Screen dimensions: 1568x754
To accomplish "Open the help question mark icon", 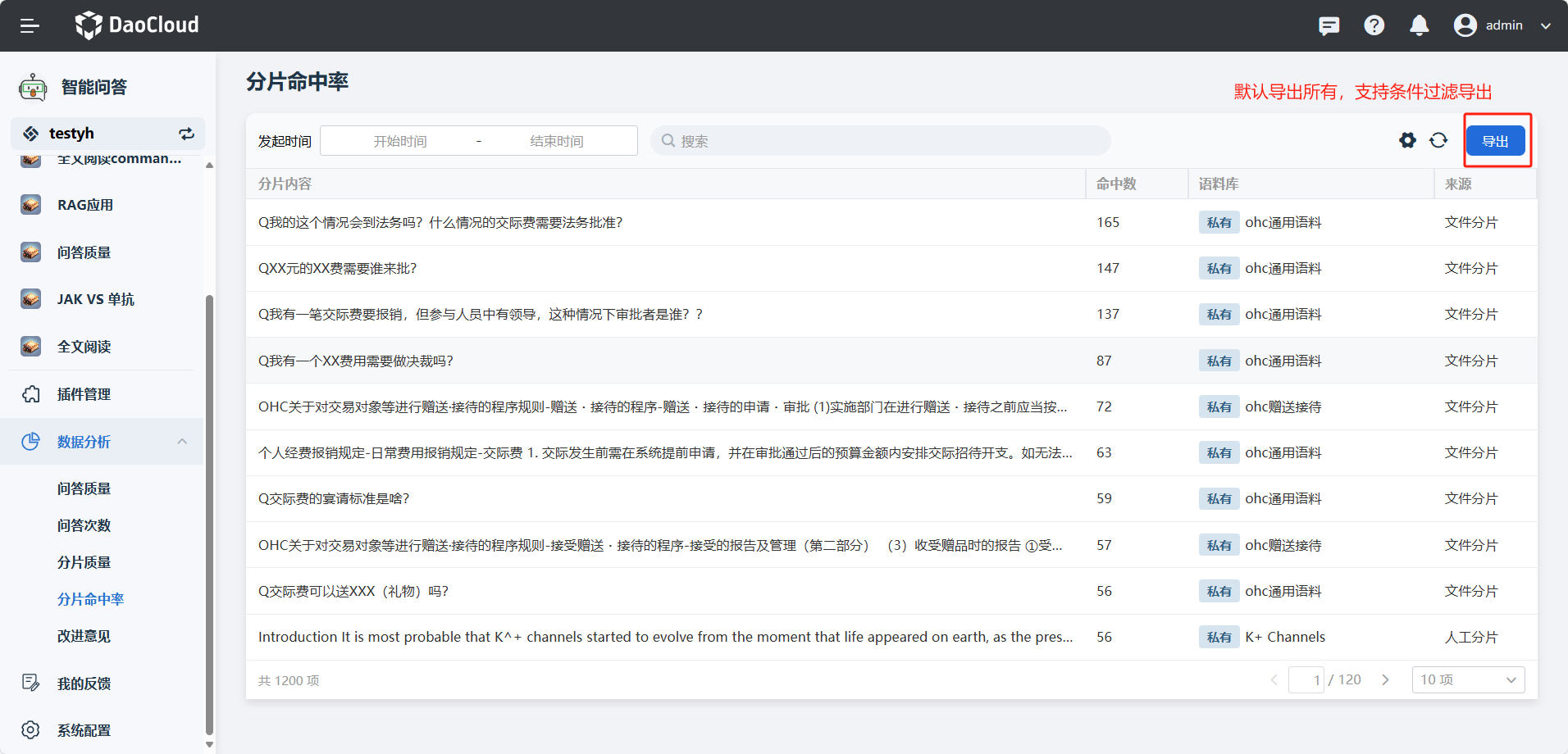I will (x=1374, y=25).
